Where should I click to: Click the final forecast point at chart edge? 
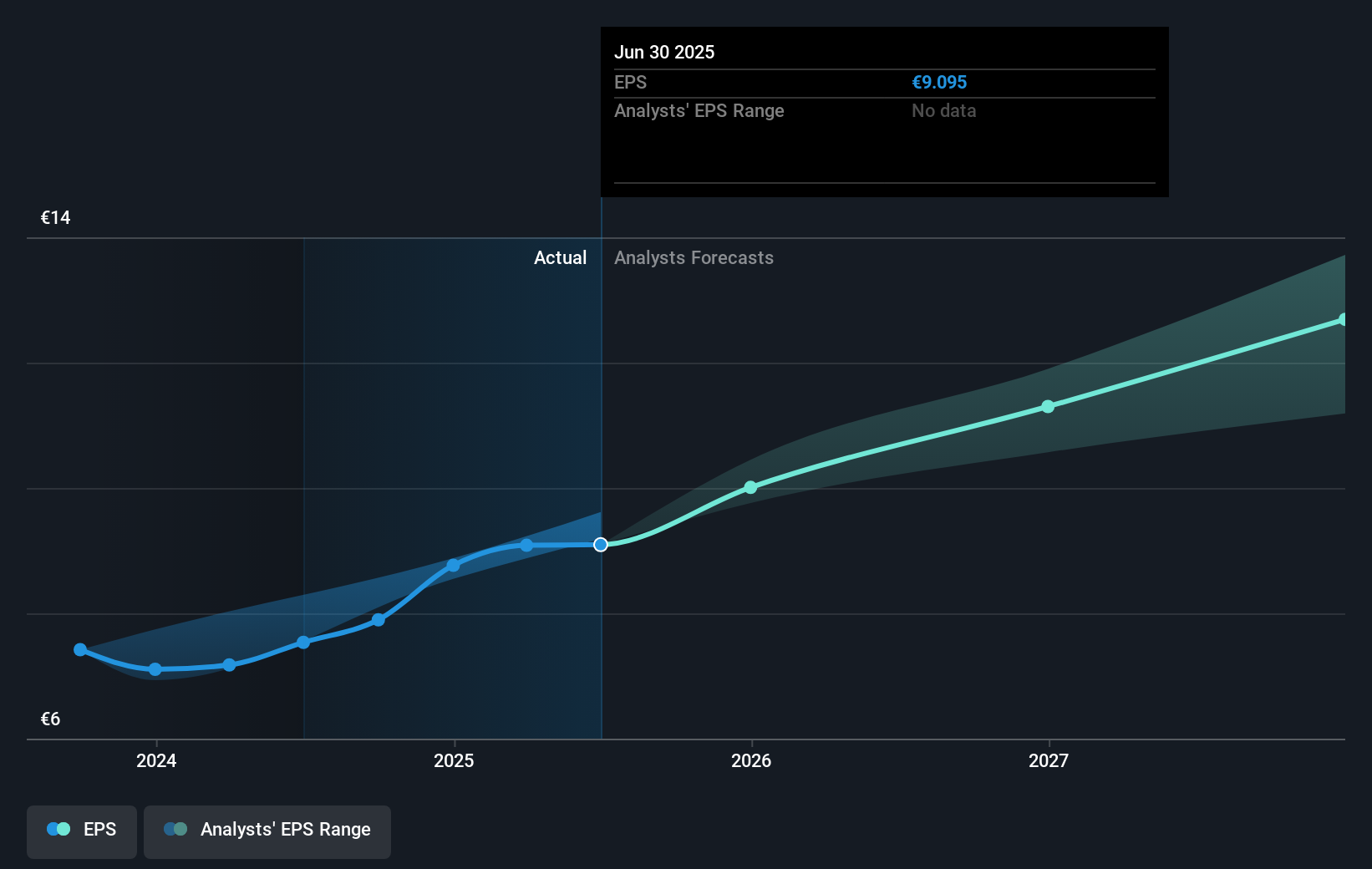[1342, 318]
